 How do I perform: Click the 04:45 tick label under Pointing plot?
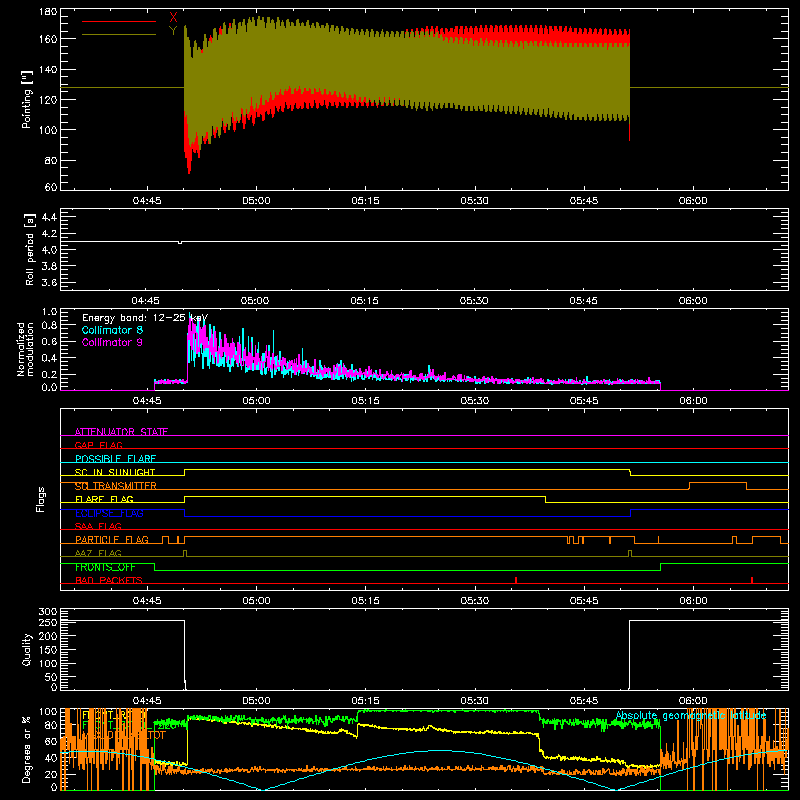[147, 201]
